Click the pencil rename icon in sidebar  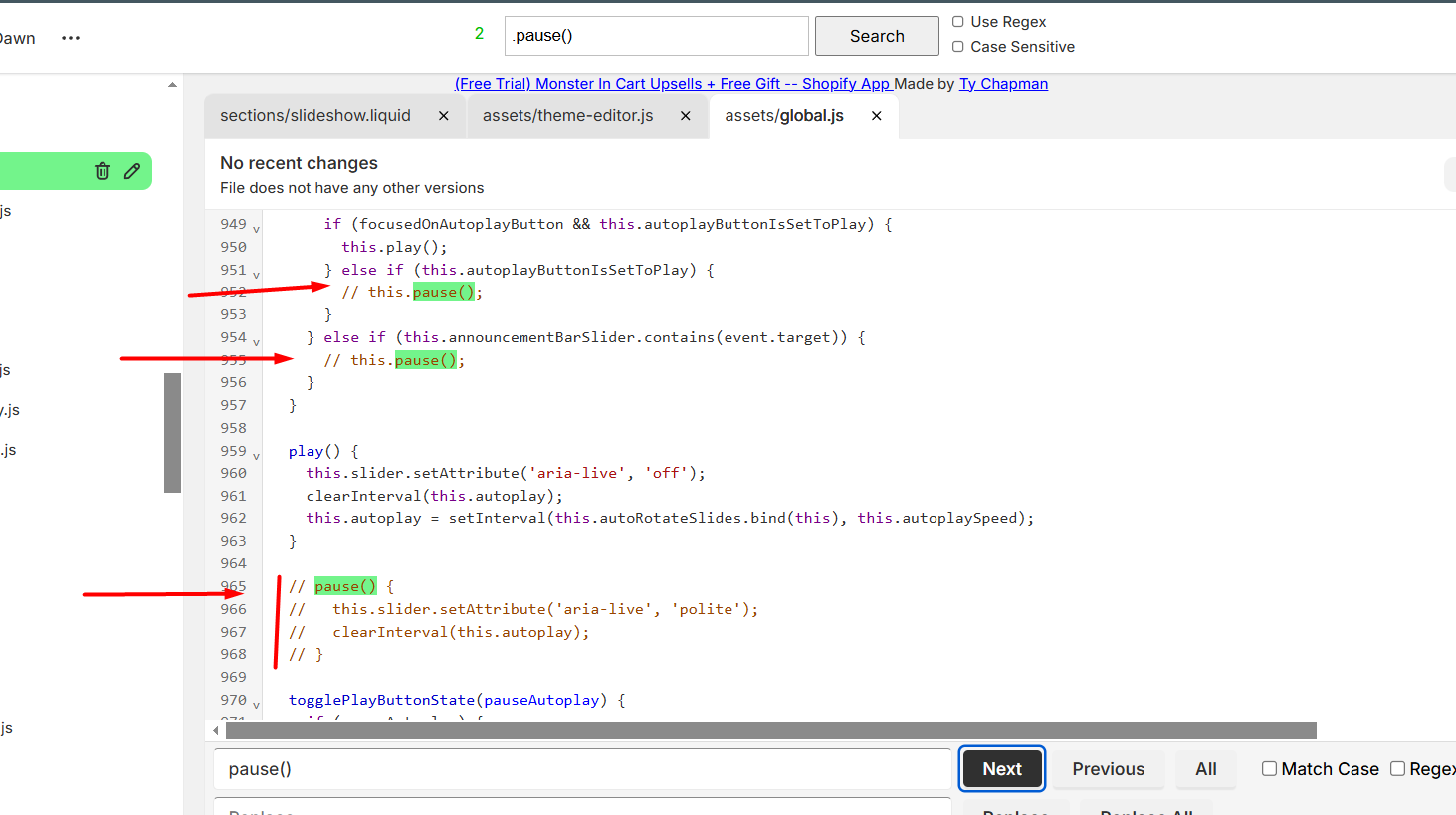pyautogui.click(x=132, y=171)
